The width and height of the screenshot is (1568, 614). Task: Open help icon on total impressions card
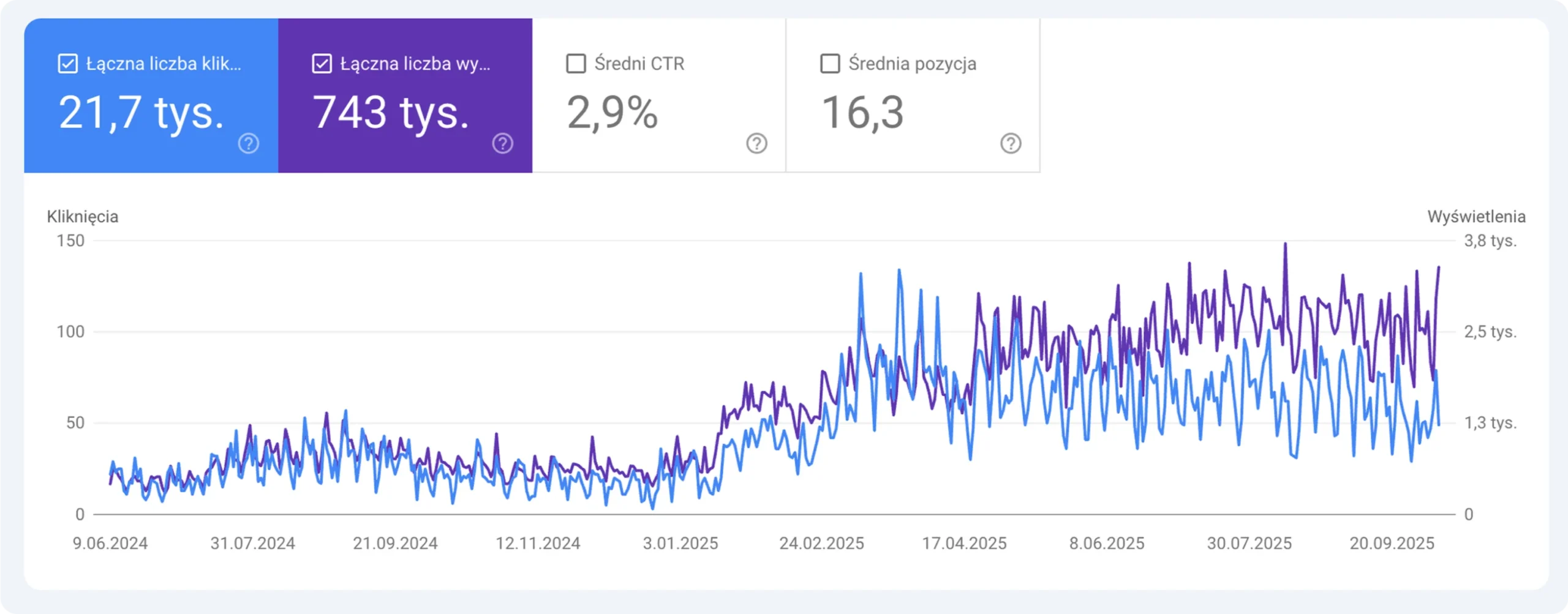(502, 143)
